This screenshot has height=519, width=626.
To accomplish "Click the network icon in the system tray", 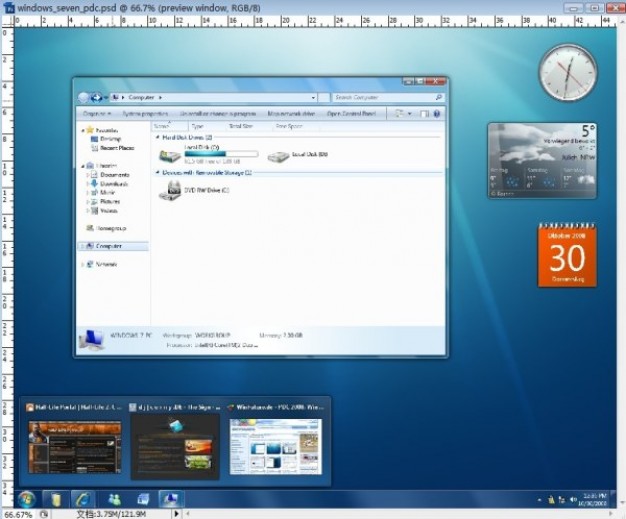I will click(x=562, y=499).
